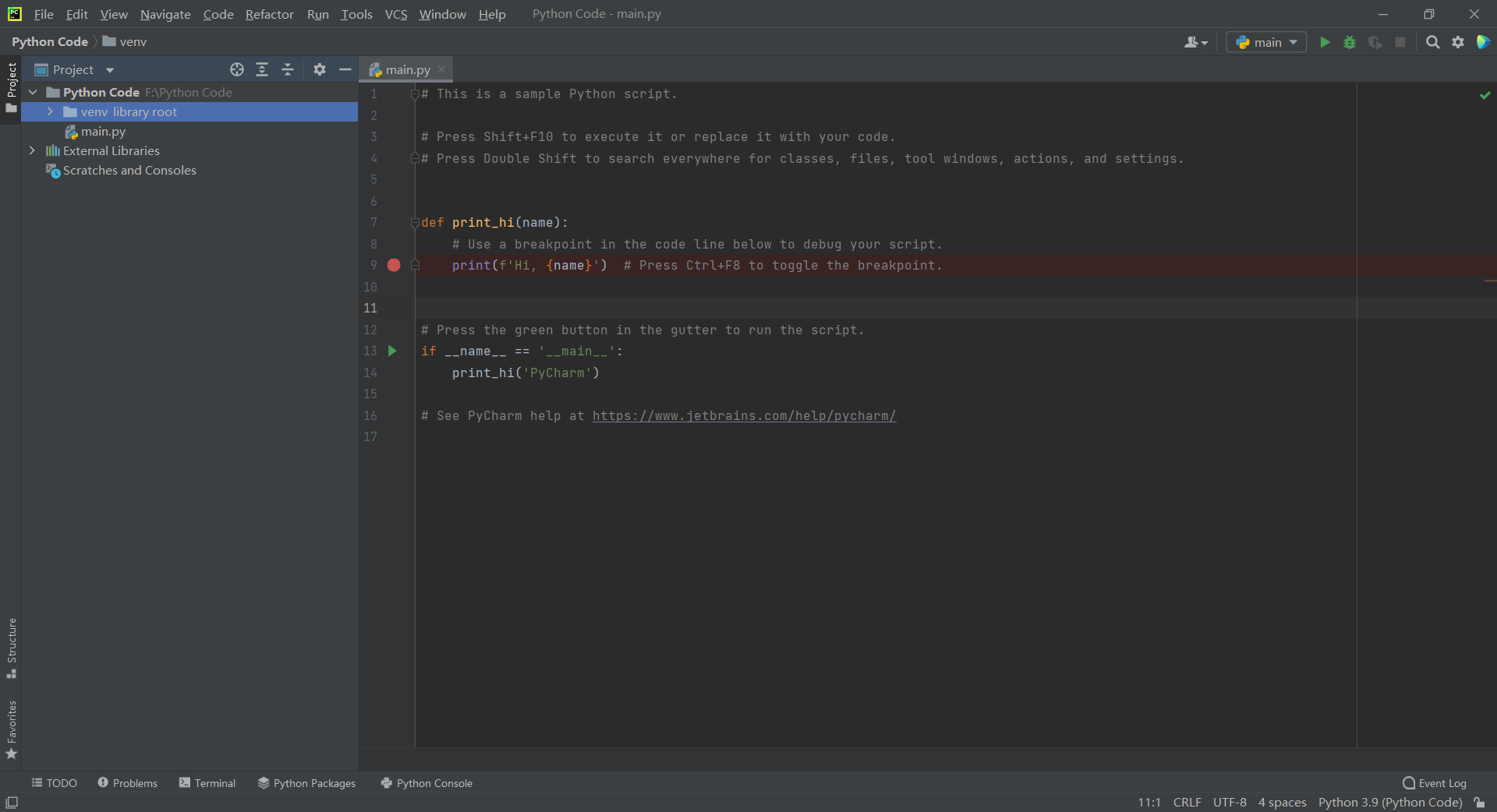Change the 4 spaces indent setting

[1282, 803]
